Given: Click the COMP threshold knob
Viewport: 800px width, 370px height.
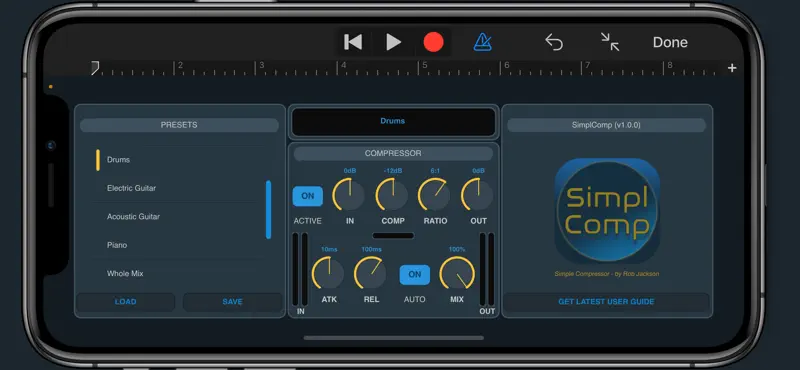Looking at the screenshot, I should tap(392, 194).
